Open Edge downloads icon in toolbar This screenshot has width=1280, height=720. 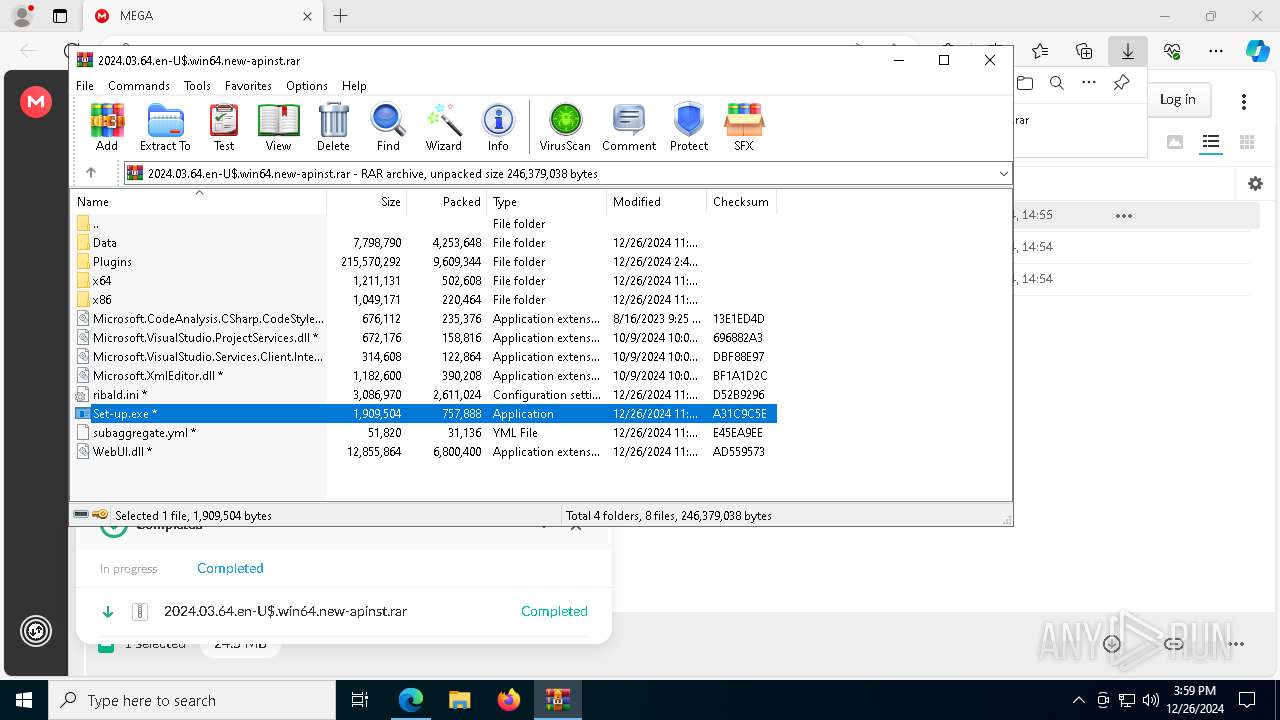point(1128,50)
